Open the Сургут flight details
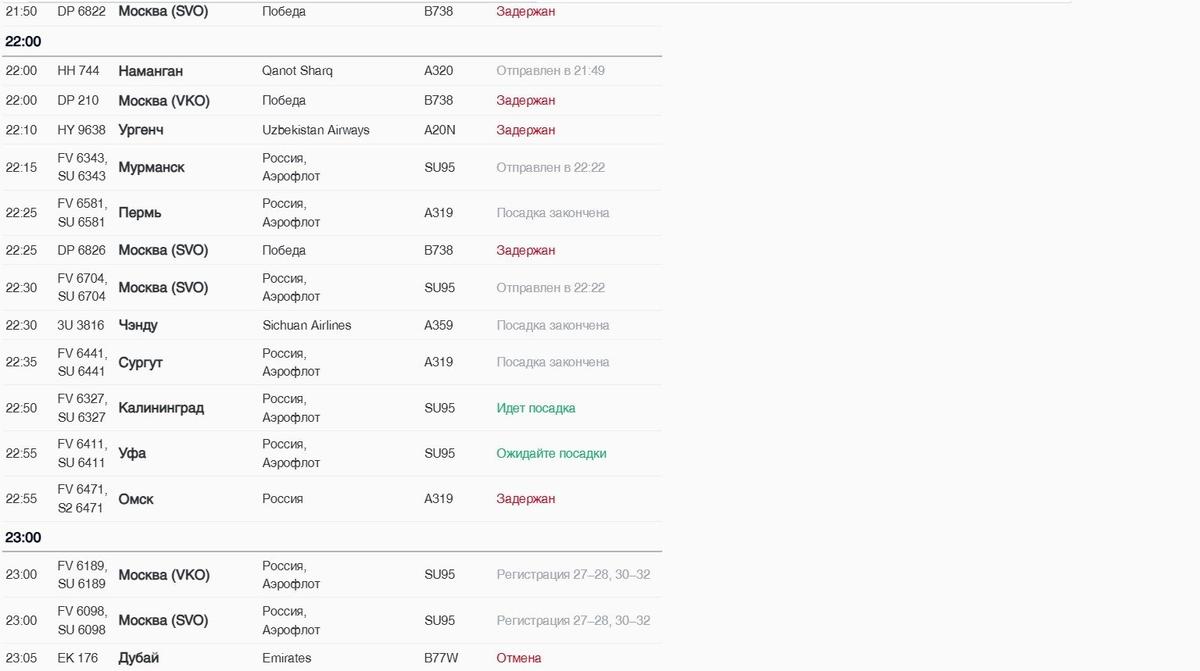Viewport: 1200px width, 671px height. coord(140,362)
